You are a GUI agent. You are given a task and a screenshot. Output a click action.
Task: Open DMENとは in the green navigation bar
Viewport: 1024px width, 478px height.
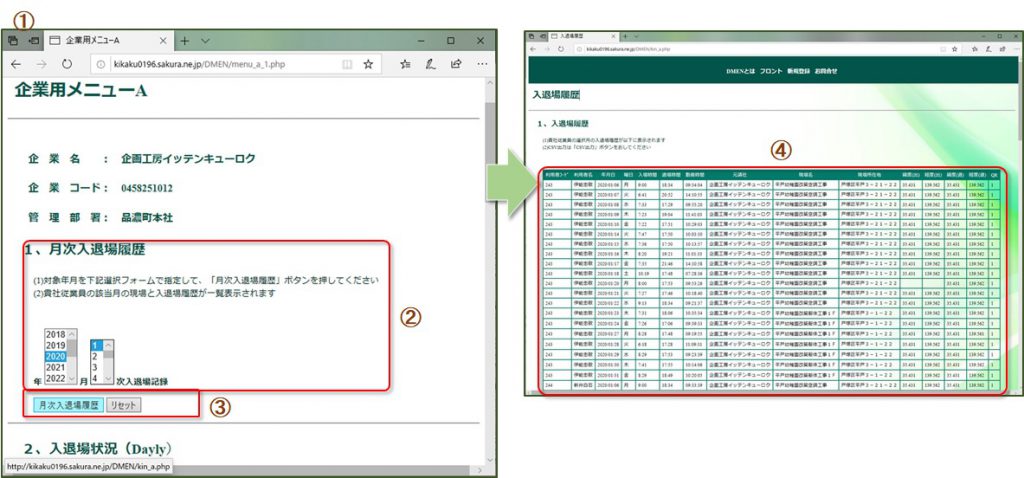point(741,71)
